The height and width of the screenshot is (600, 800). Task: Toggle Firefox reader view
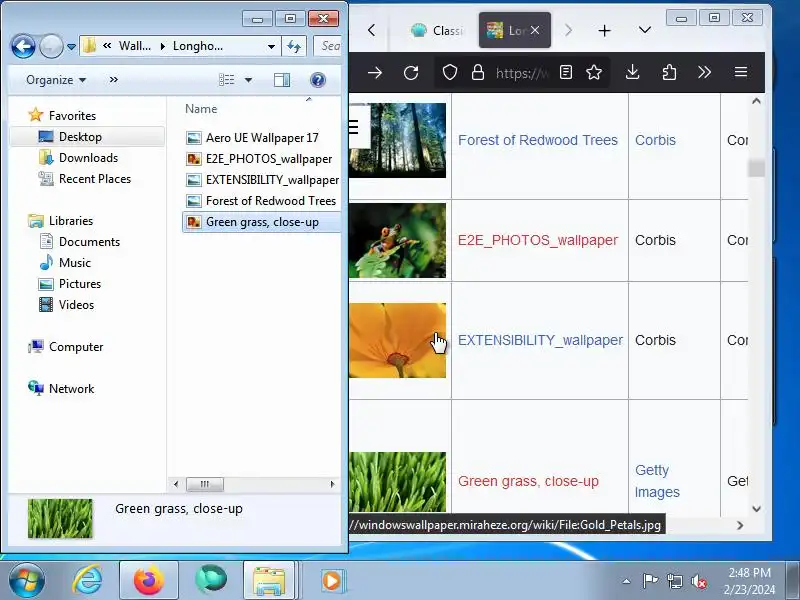[566, 72]
